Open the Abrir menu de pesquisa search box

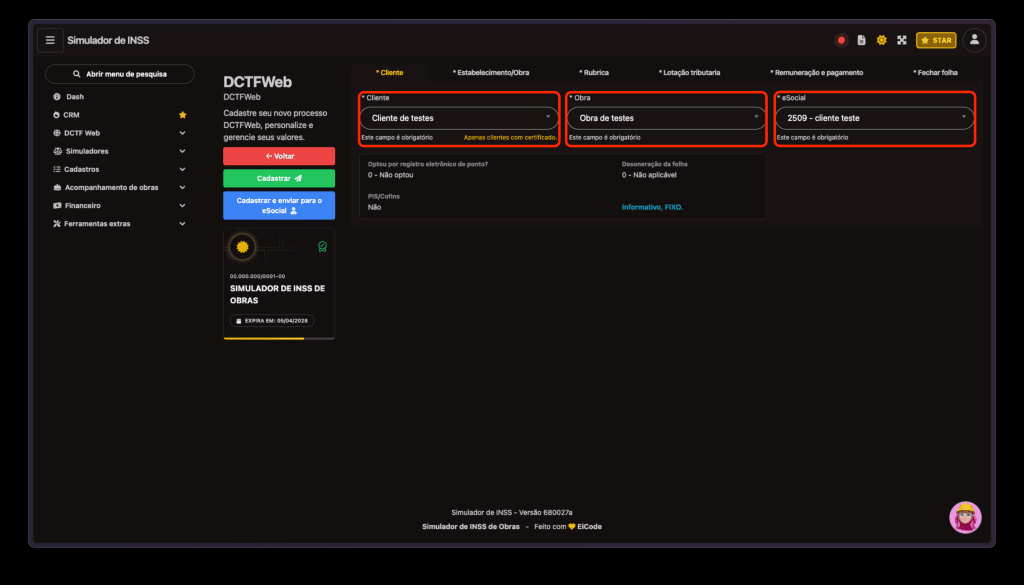(x=120, y=74)
